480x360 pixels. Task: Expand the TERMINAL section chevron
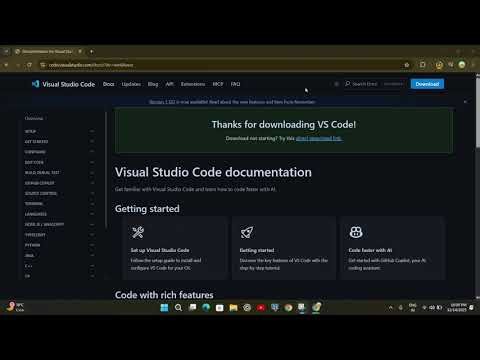tap(92, 204)
